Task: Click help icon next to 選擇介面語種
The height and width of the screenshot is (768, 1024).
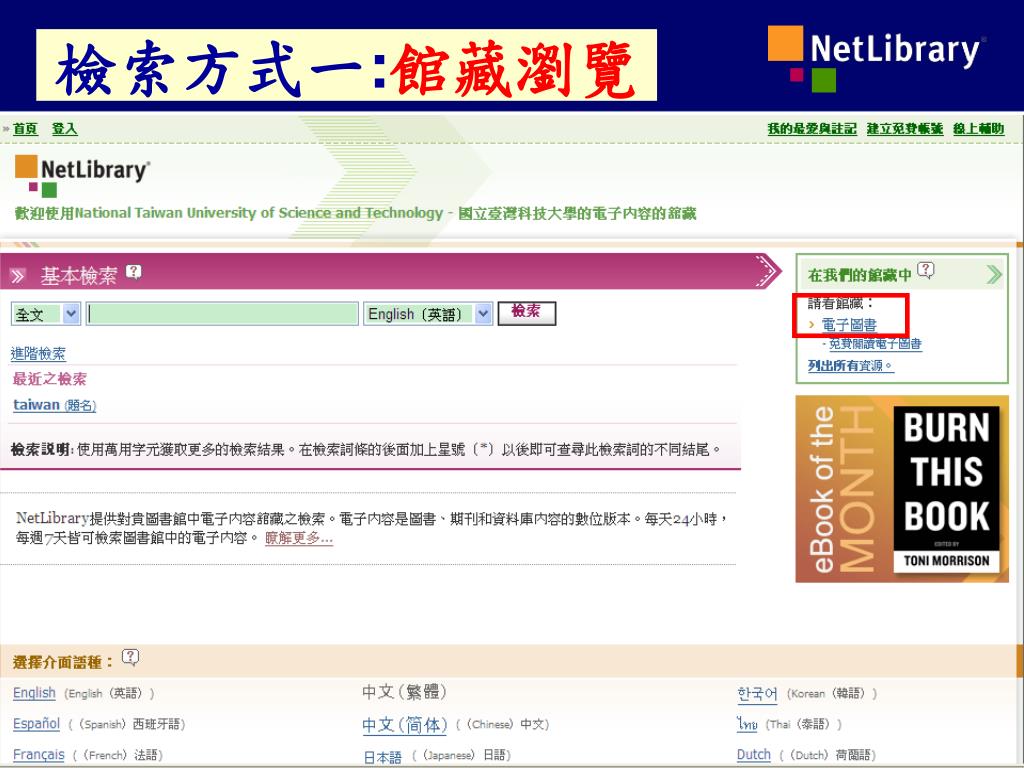Action: coord(131,658)
